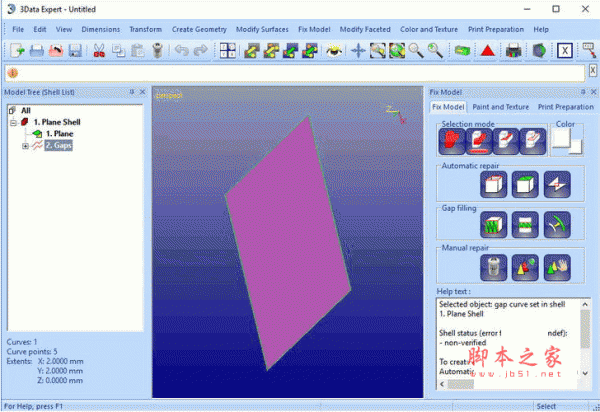Click the Help text horizontal scroll left arrow
The width and height of the screenshot is (600, 412).
442,384
